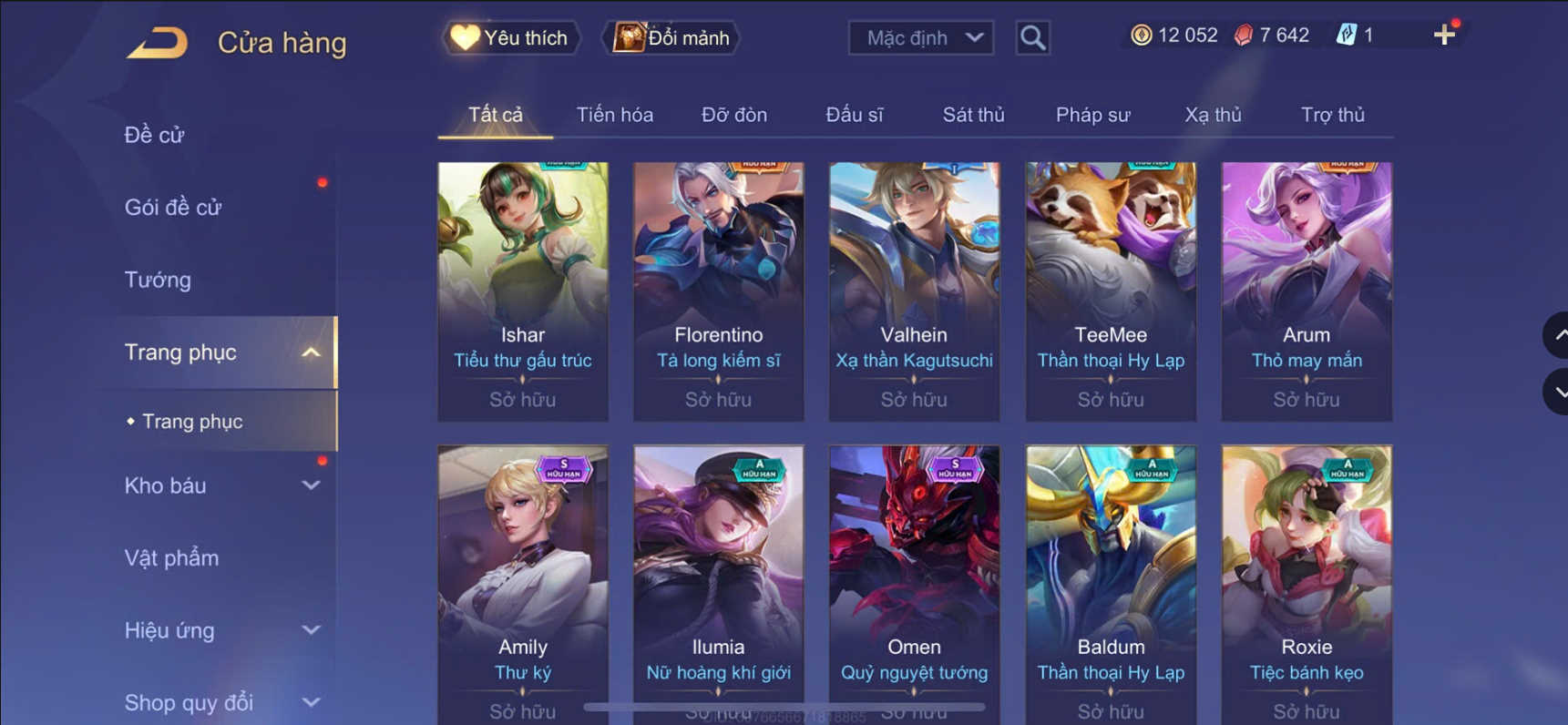Select the Florentino Tà long kiếm sĩ skin
Image resolution: width=1568 pixels, height=725 pixels.
point(719,291)
